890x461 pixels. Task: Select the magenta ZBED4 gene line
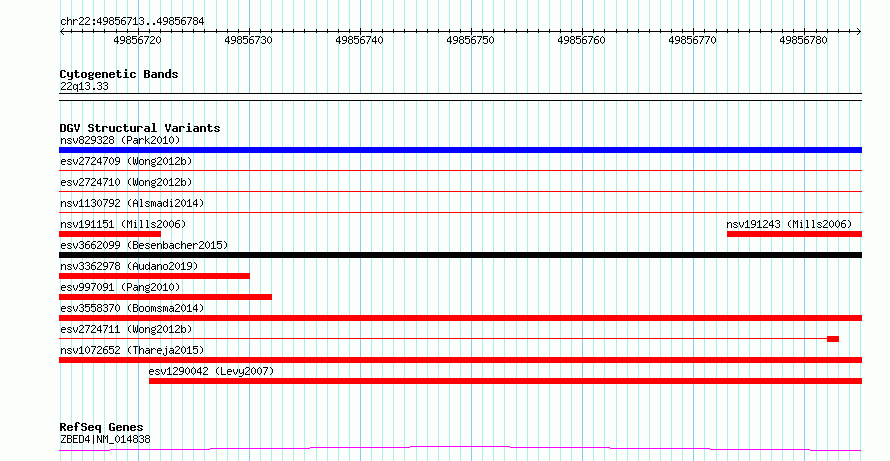[460, 449]
